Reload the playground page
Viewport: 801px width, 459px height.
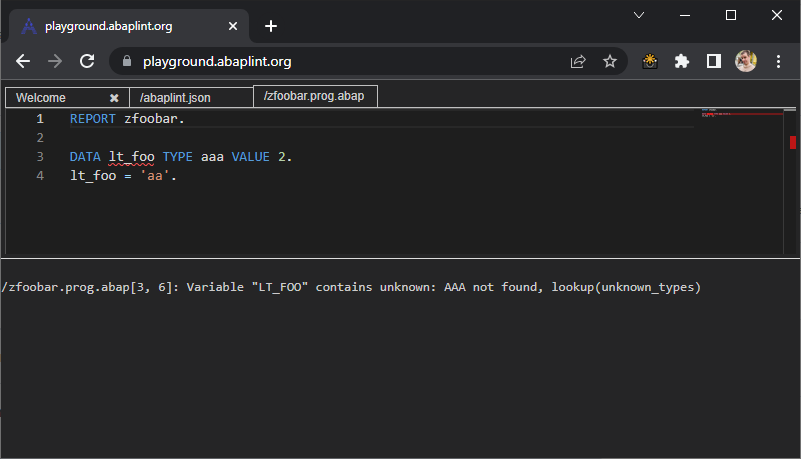(x=87, y=61)
